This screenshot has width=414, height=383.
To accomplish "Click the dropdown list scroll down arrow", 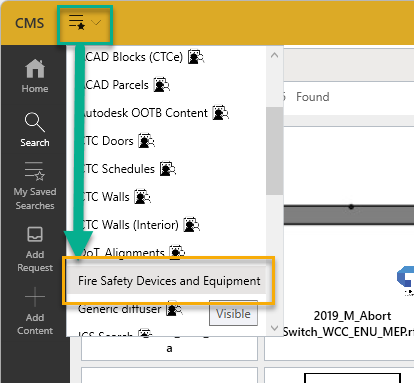I will [274, 328].
